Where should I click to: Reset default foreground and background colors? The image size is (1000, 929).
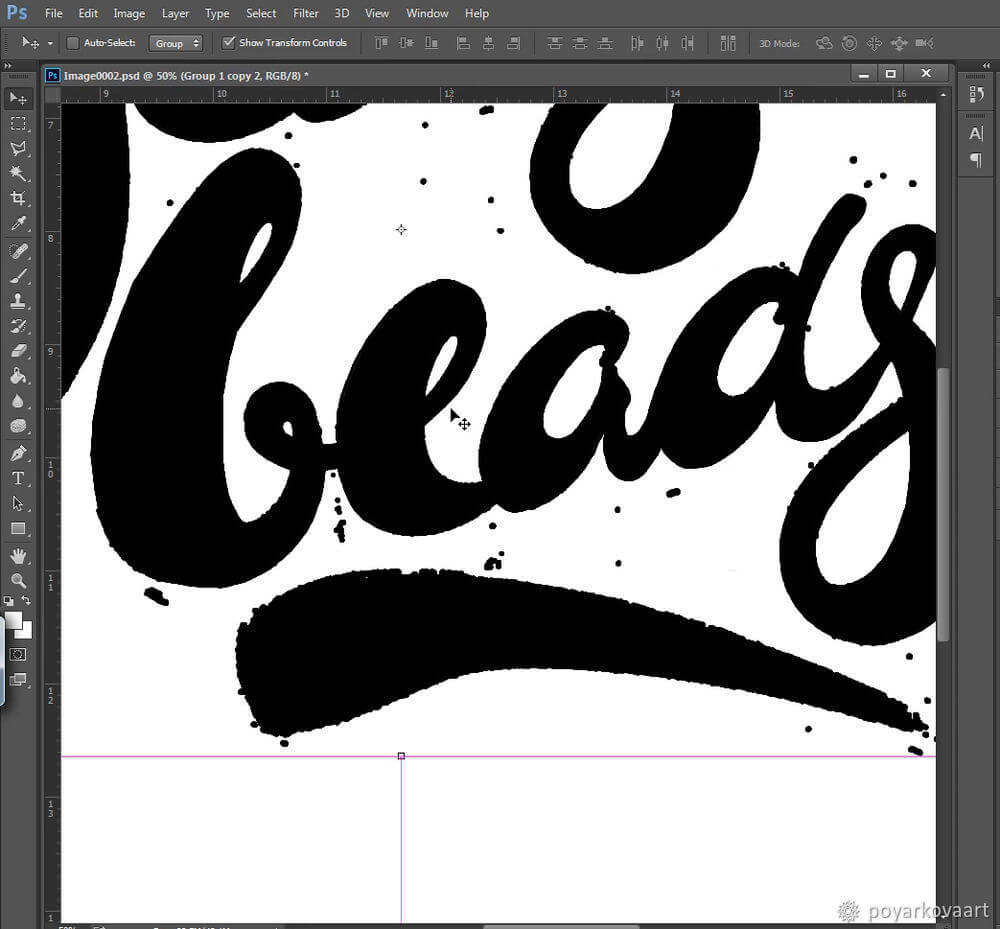tap(8, 600)
